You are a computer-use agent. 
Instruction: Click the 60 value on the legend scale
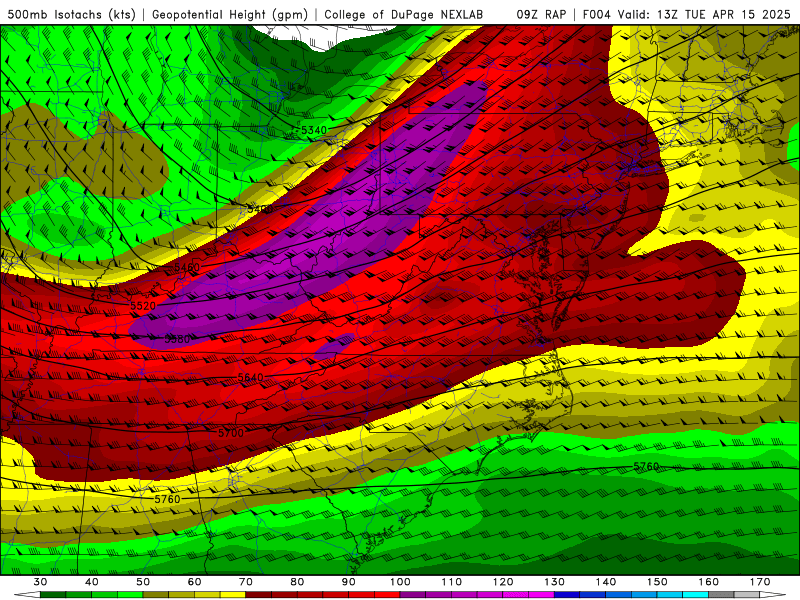(x=194, y=582)
